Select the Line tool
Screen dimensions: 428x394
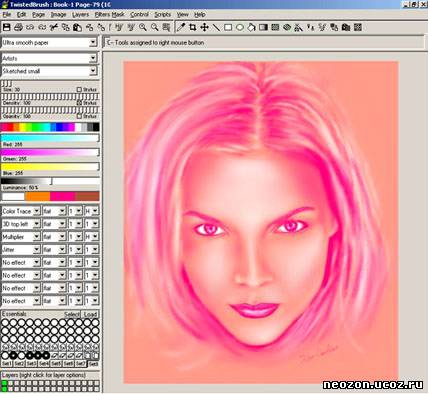pyautogui.click(x=216, y=27)
